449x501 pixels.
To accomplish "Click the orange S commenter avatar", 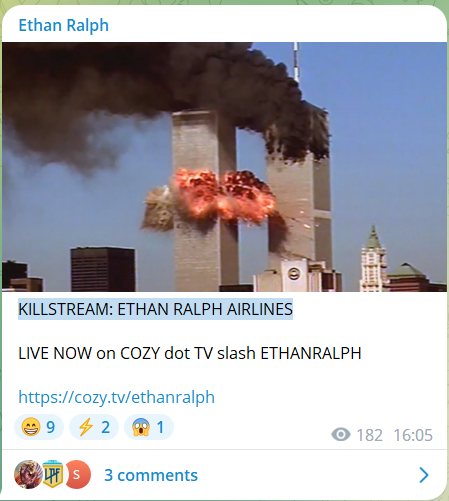I will 77,474.
